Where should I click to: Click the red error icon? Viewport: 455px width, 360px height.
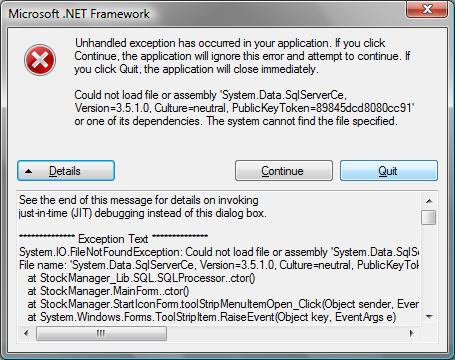40,60
